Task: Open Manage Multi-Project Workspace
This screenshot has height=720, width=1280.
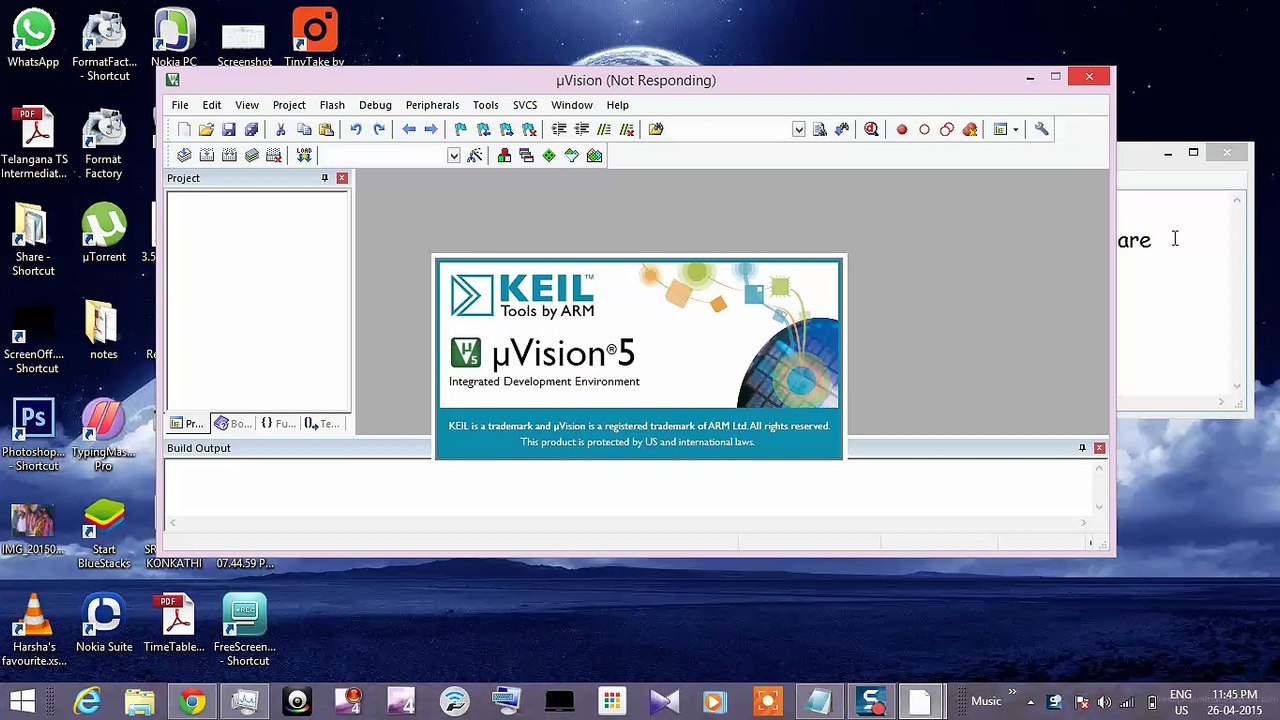Action: 527,155
